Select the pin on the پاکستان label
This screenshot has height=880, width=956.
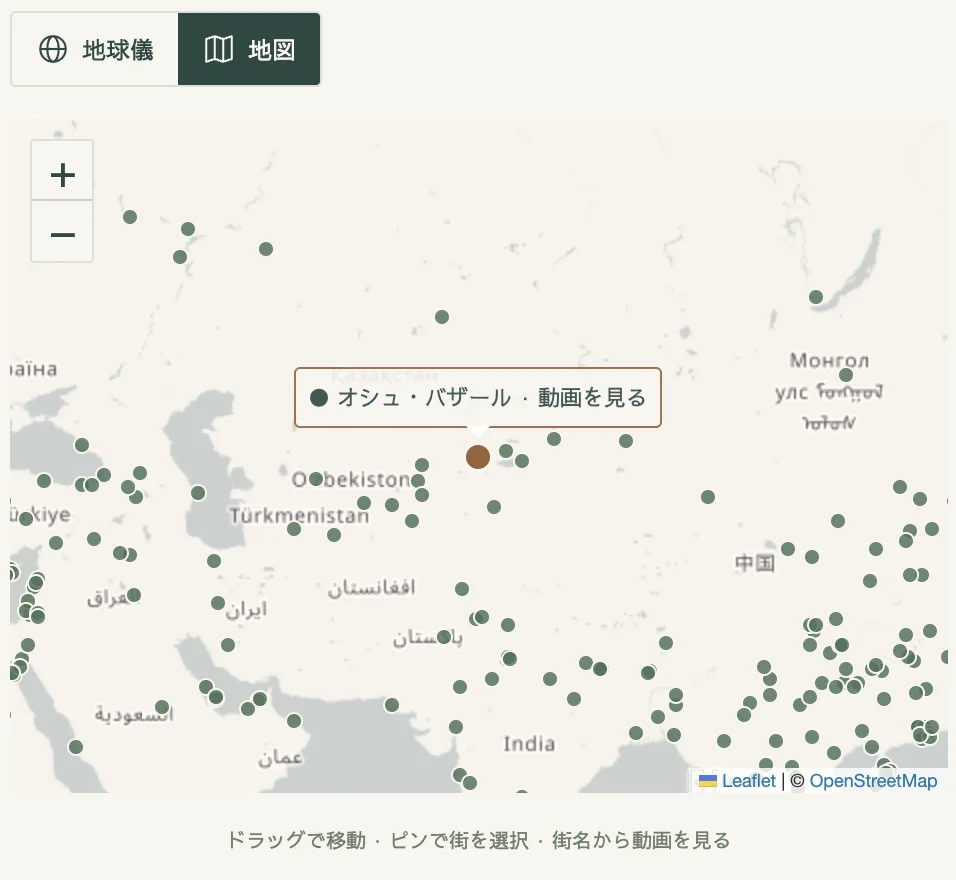click(x=444, y=638)
